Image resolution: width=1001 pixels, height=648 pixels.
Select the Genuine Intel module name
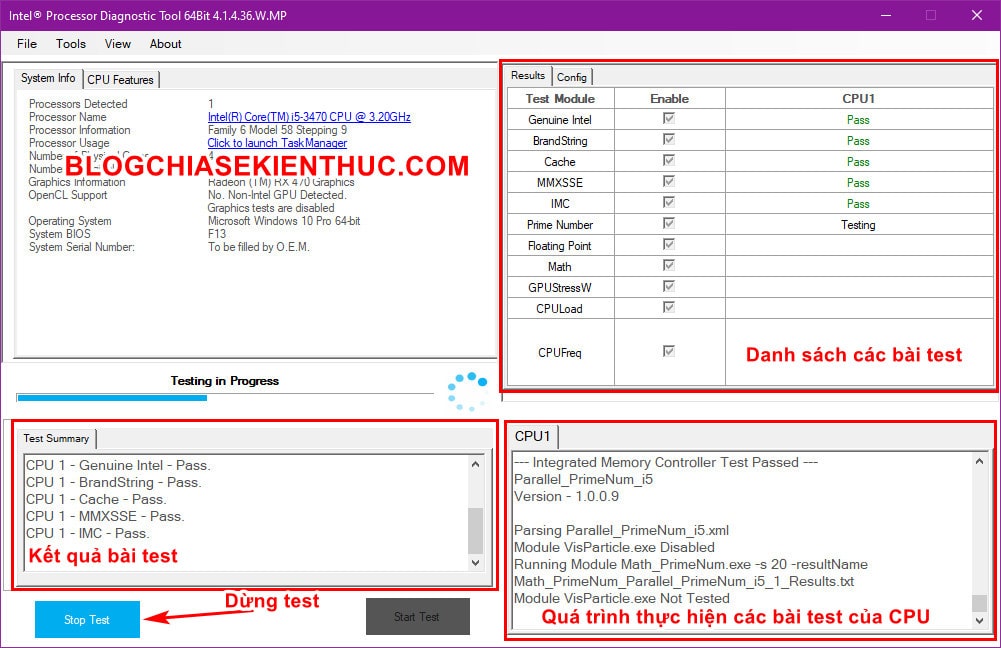pyautogui.click(x=560, y=120)
